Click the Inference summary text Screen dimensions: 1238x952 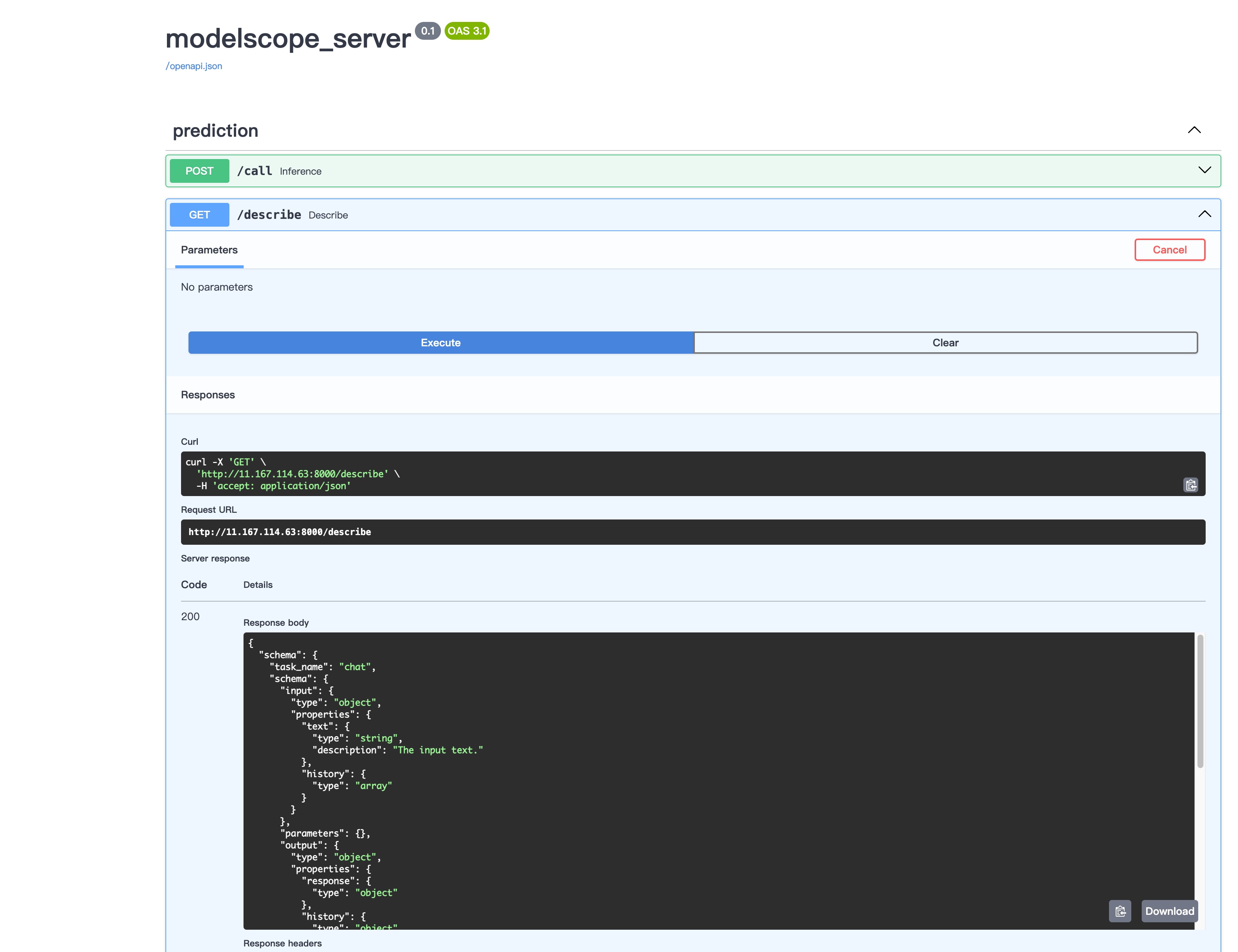300,171
